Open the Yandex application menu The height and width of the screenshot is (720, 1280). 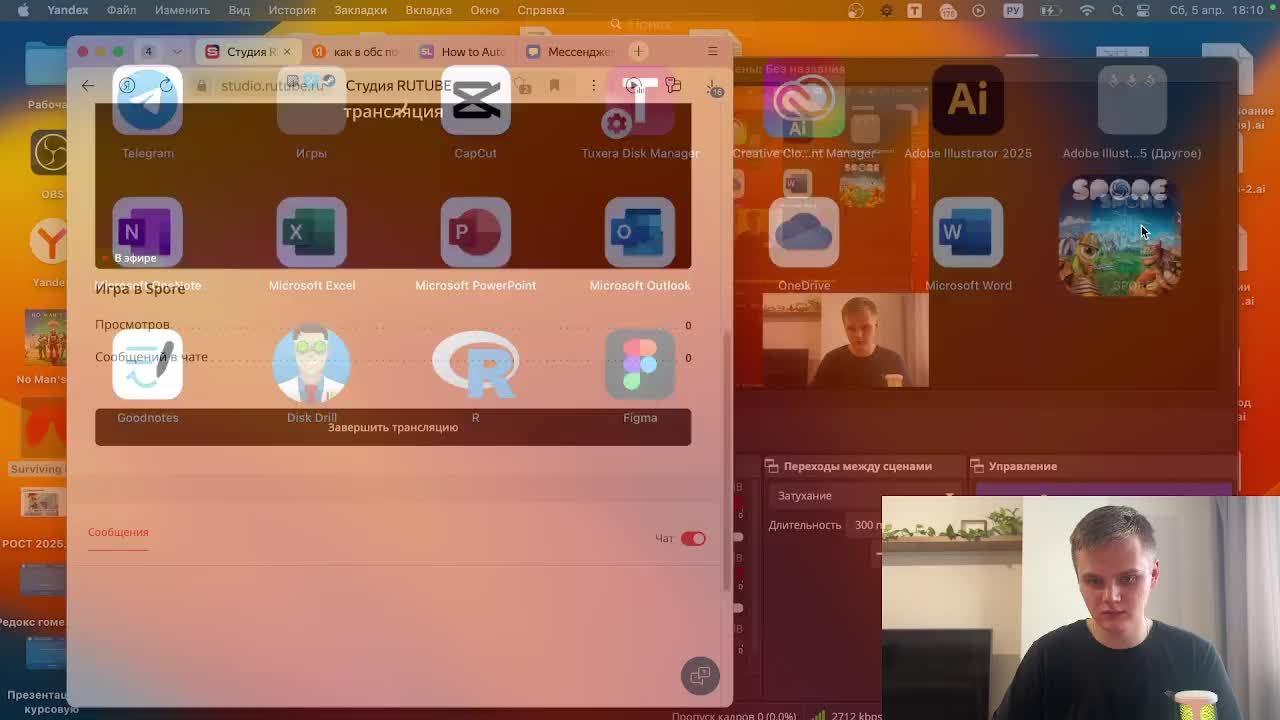(x=68, y=10)
